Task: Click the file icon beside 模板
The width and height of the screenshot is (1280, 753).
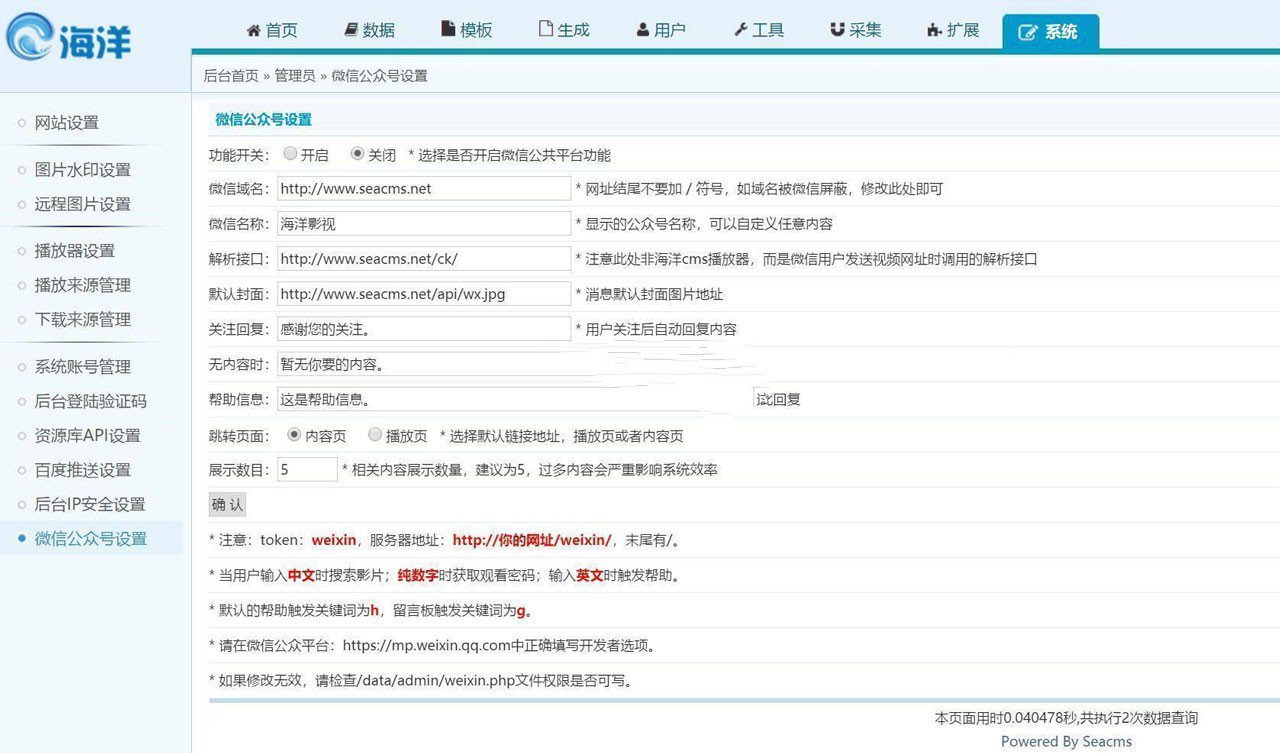Action: coord(448,30)
